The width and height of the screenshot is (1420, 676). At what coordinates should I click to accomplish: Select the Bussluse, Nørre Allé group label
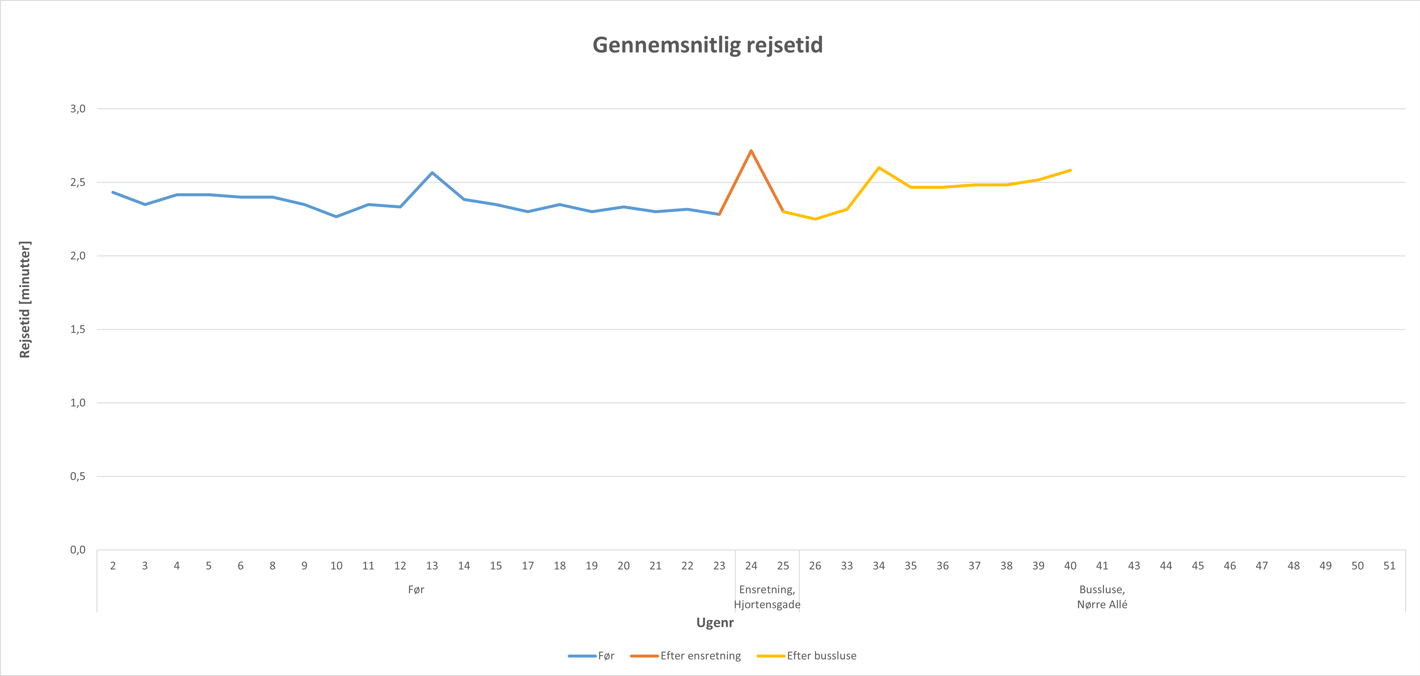(1102, 597)
